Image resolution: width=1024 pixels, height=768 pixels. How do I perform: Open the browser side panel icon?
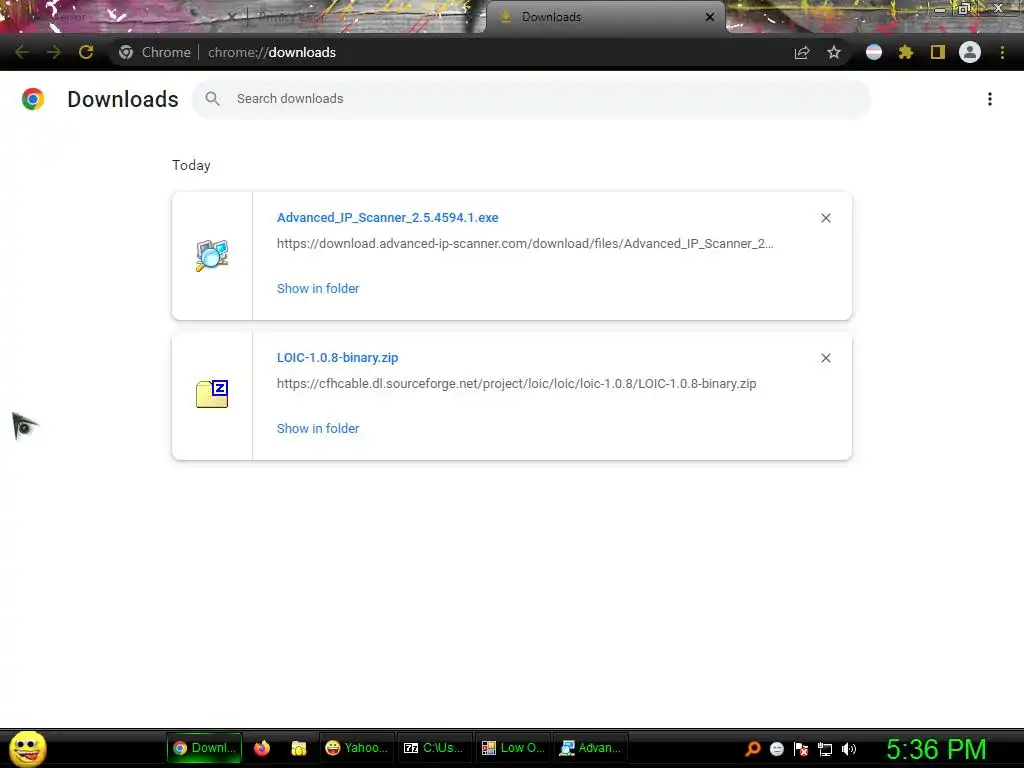pos(938,52)
